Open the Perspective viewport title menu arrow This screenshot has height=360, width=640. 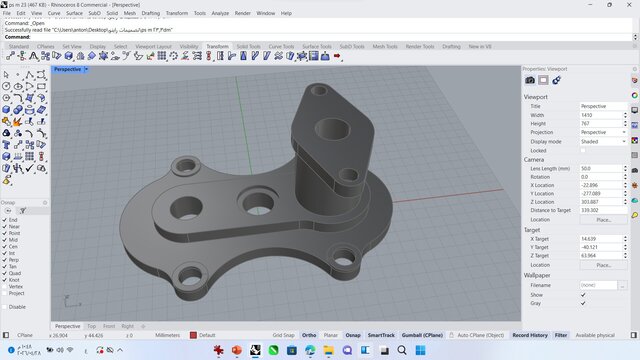pyautogui.click(x=86, y=69)
